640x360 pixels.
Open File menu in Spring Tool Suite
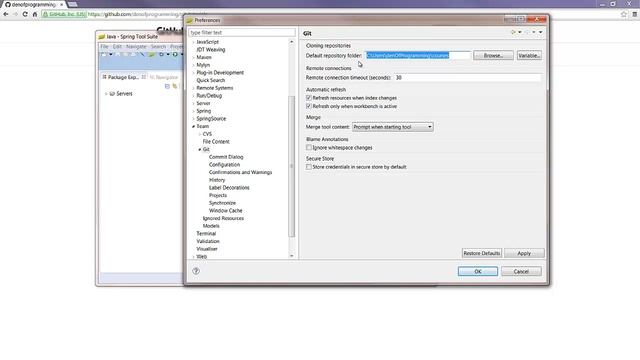104,47
